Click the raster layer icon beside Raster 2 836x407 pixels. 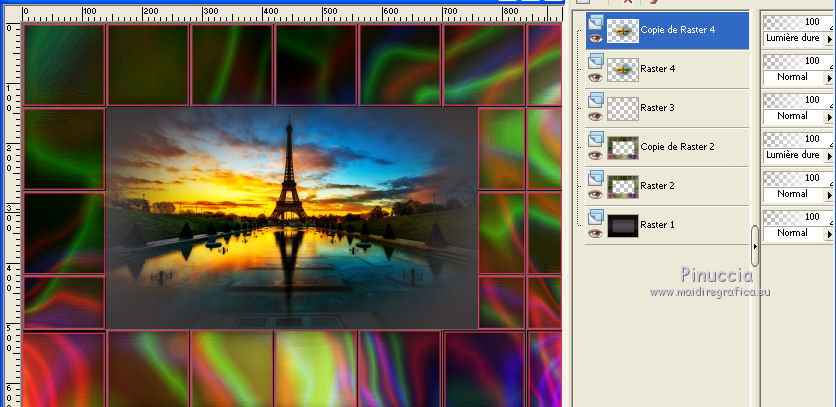[x=596, y=178]
